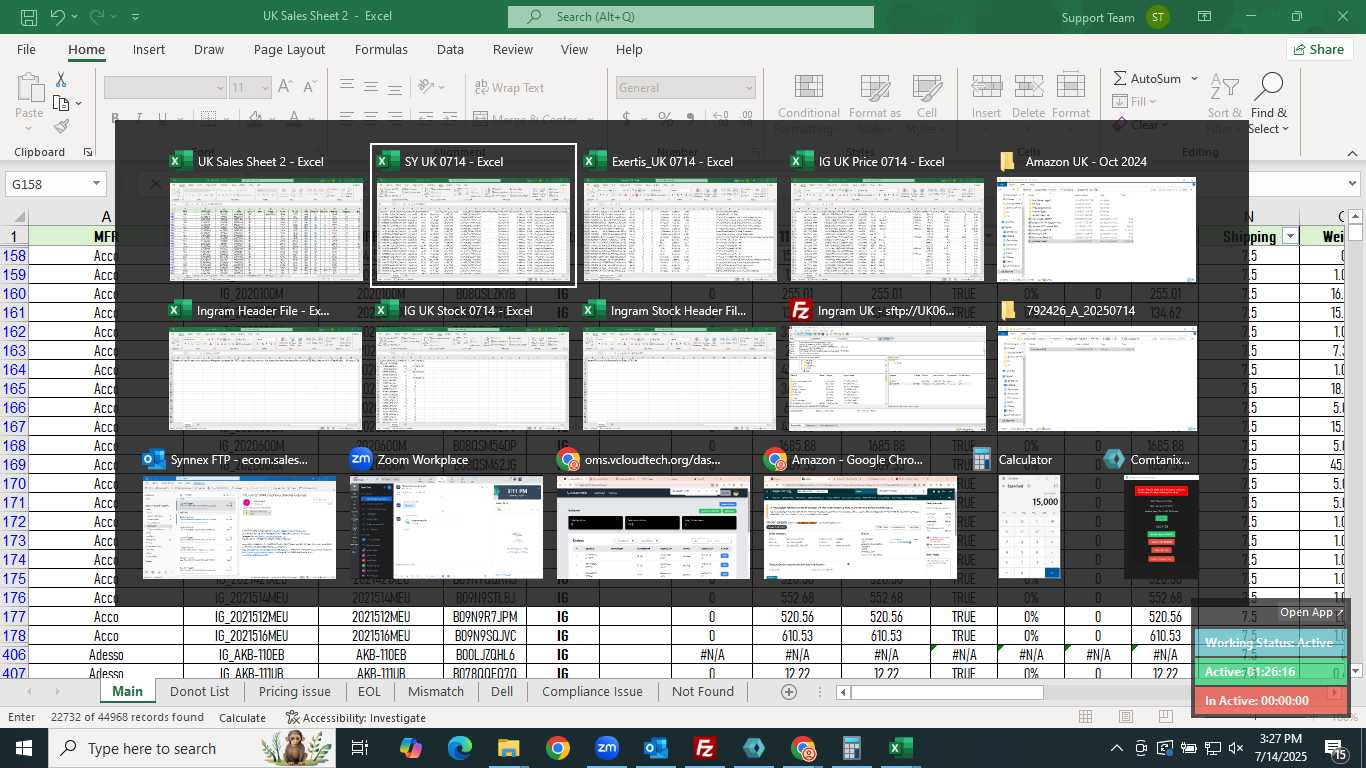
Task: Click the AutoSum sigma icon
Action: pyautogui.click(x=1120, y=78)
